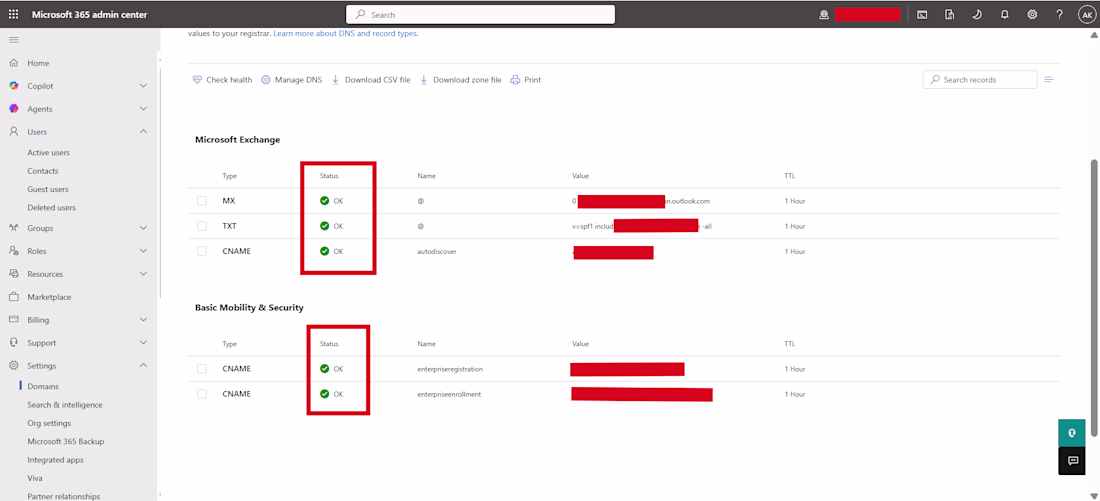Viewport: 1100px width, 501px height.
Task: Expand the Agents section chevron
Action: pos(143,109)
